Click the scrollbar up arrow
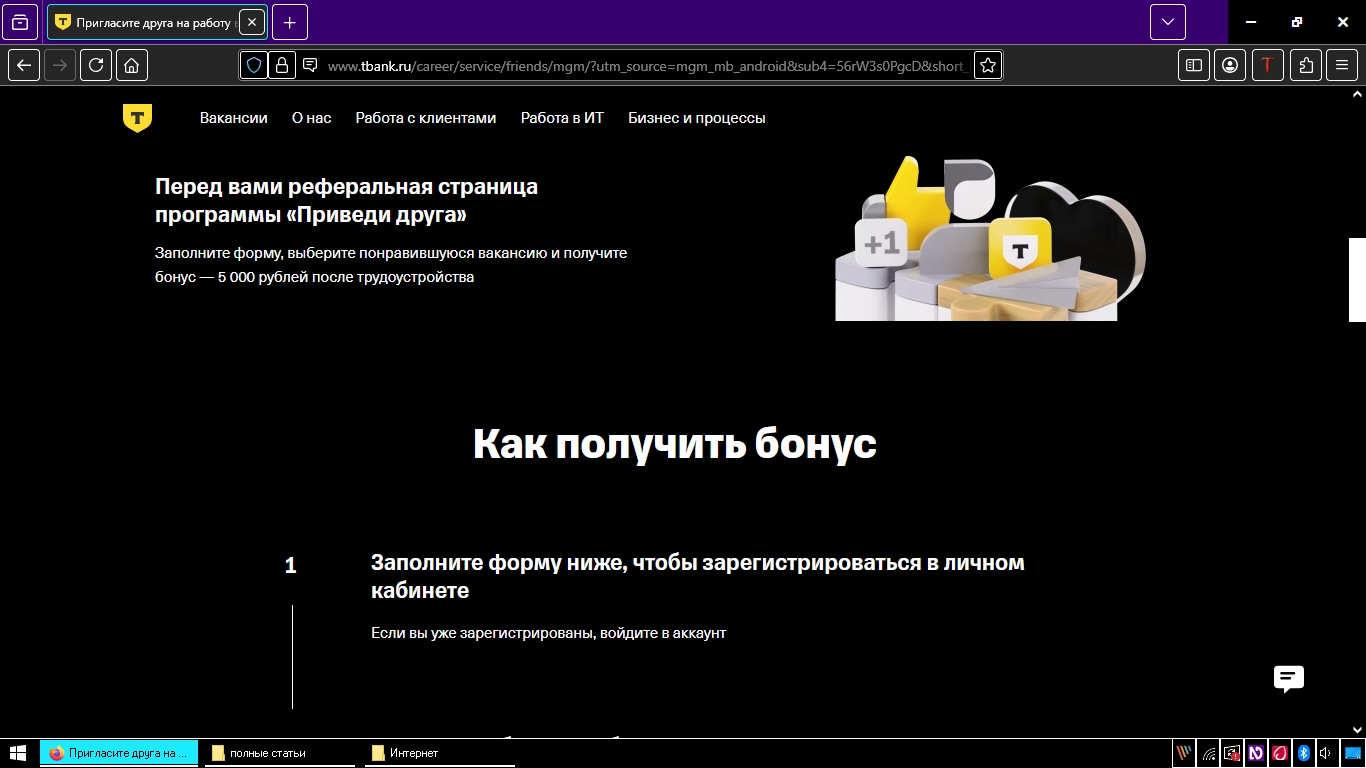 point(1357,94)
